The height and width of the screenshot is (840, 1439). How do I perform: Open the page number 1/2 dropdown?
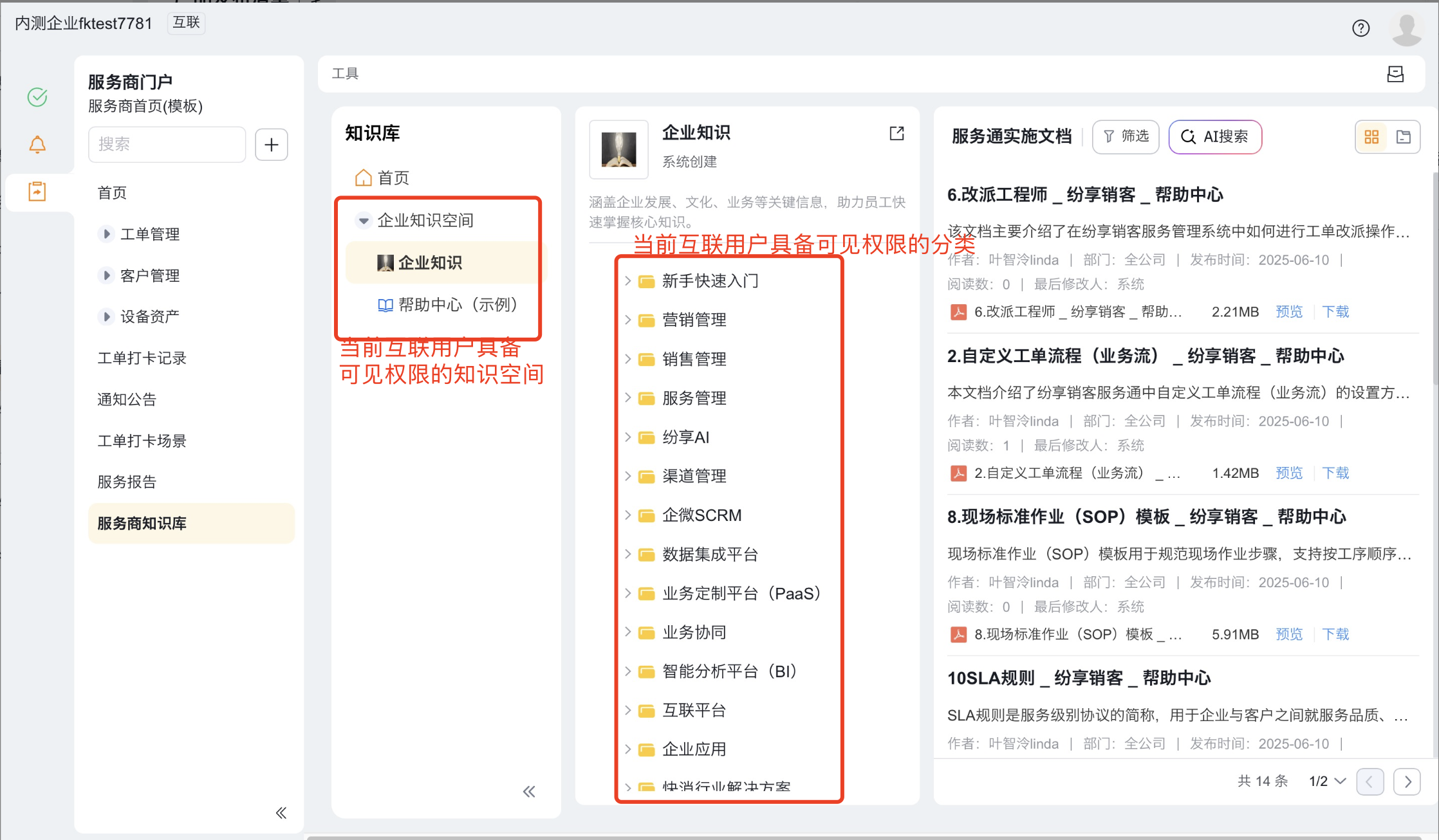point(1327,781)
